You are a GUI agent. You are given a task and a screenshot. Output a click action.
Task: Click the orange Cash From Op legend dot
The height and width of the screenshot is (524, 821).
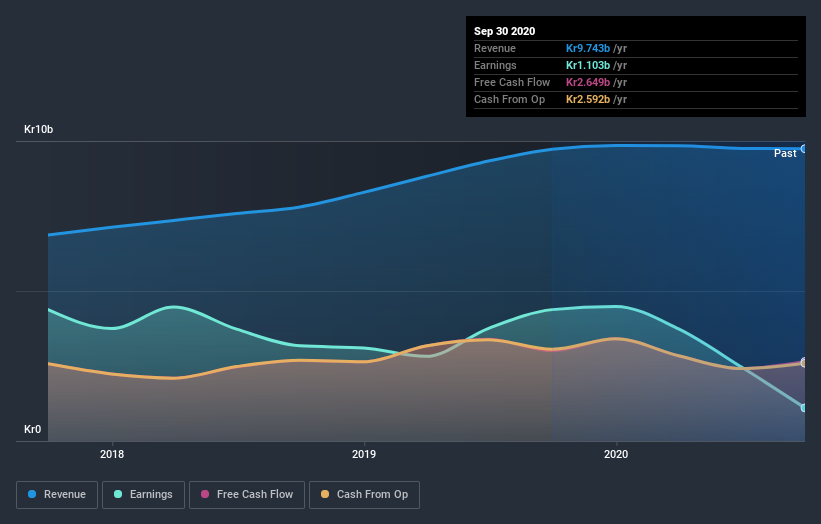coord(325,494)
